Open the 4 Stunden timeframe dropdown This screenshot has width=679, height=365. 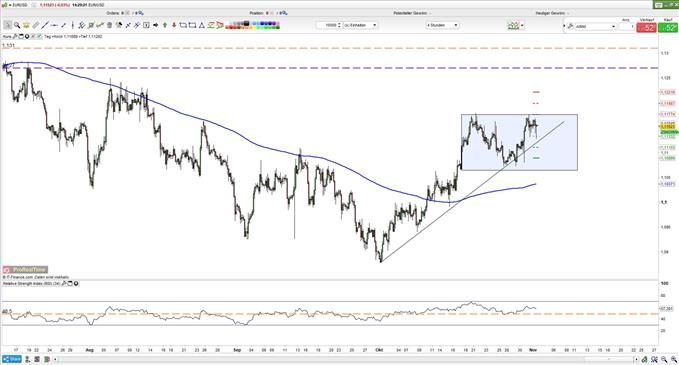[x=442, y=25]
